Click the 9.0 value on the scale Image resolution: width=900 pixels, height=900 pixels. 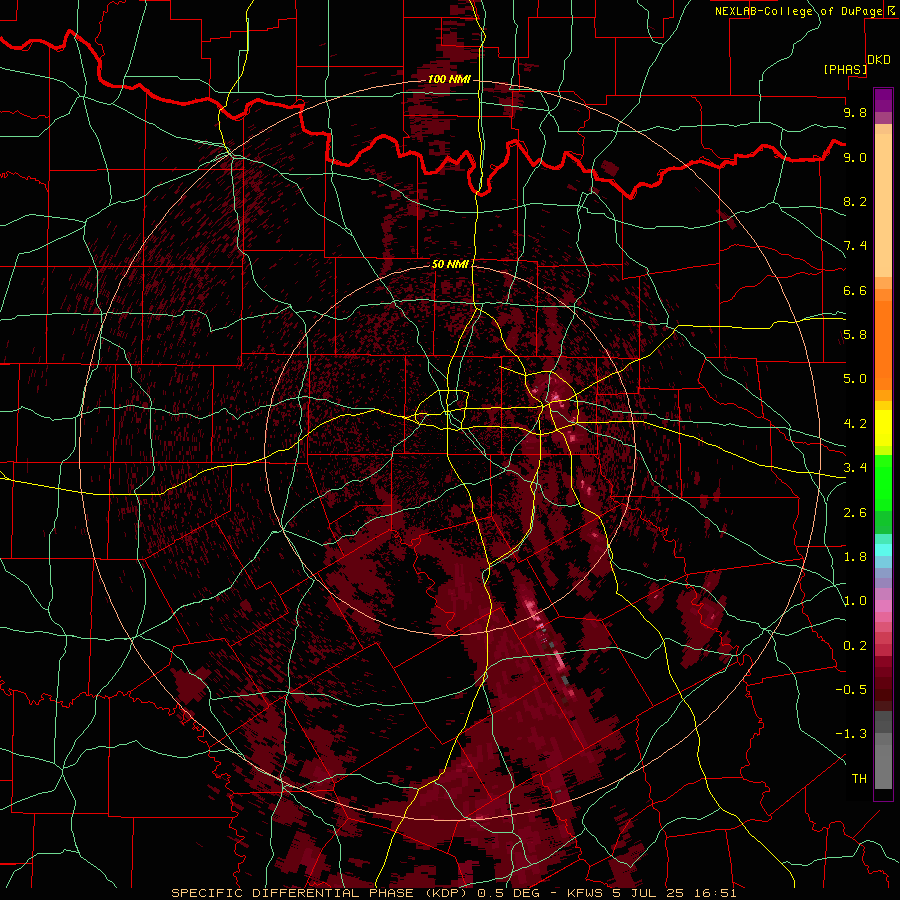click(855, 157)
